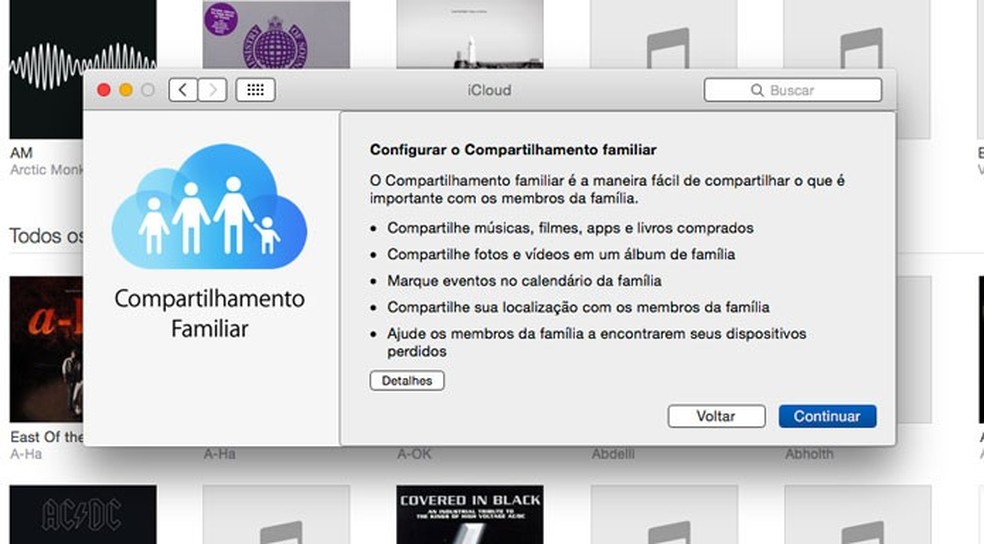
Task: Open the lighthouse album cover in iTunes
Action: tap(470, 35)
